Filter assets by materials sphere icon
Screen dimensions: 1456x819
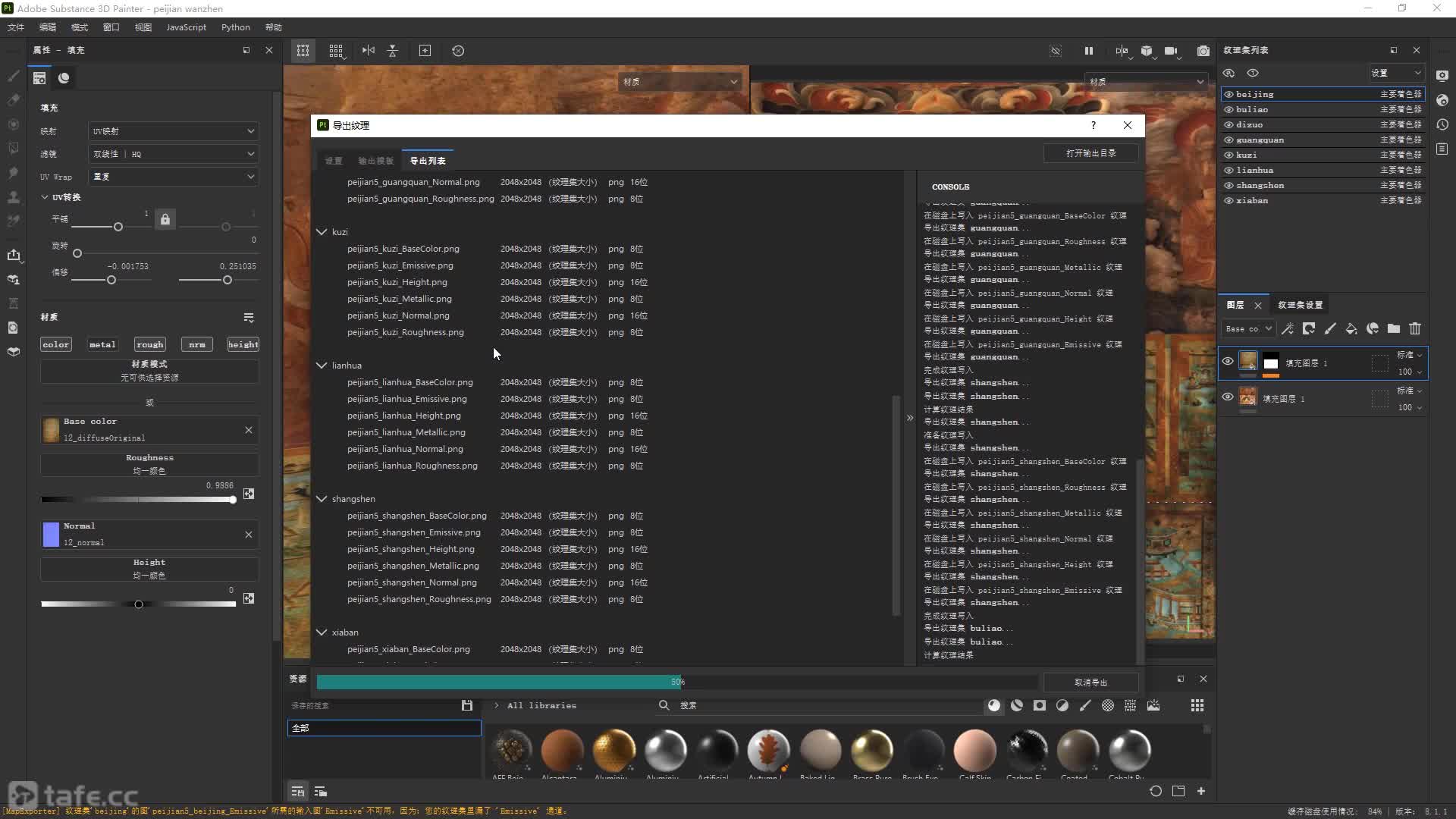994,705
